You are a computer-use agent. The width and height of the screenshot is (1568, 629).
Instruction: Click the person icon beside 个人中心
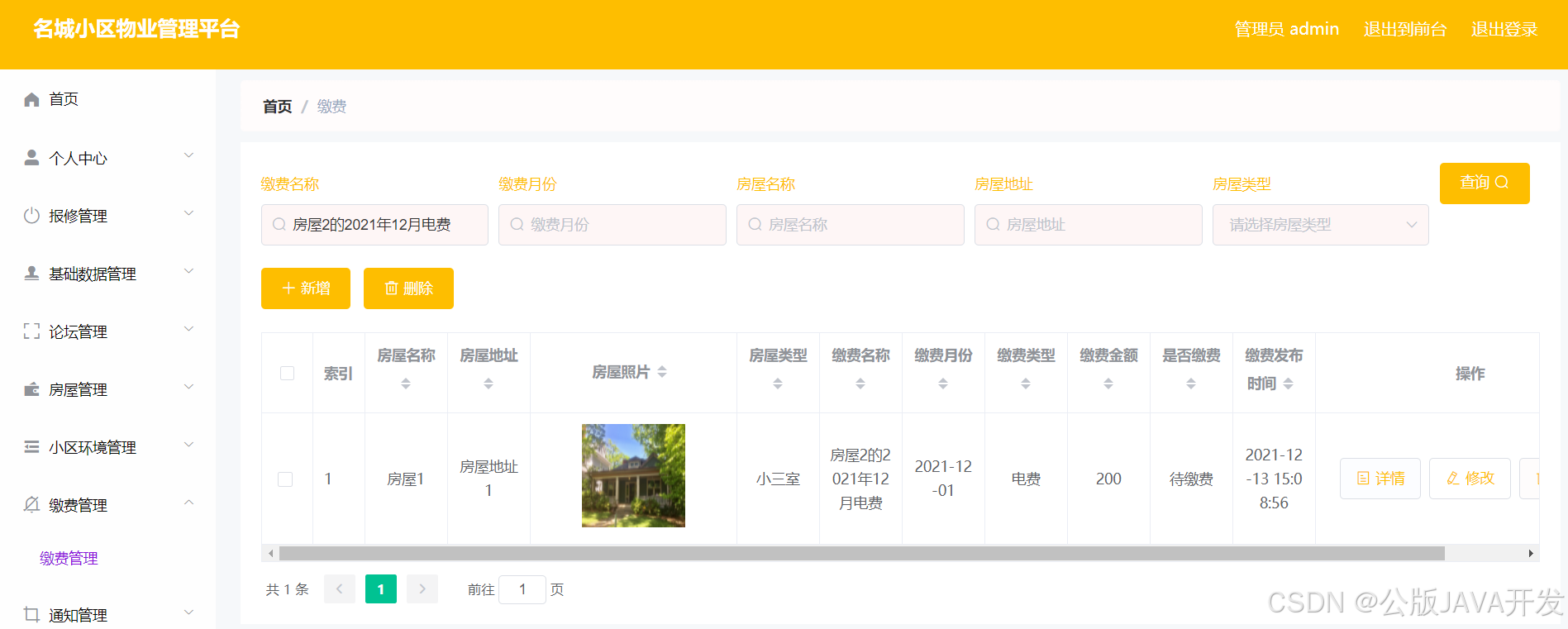[31, 157]
